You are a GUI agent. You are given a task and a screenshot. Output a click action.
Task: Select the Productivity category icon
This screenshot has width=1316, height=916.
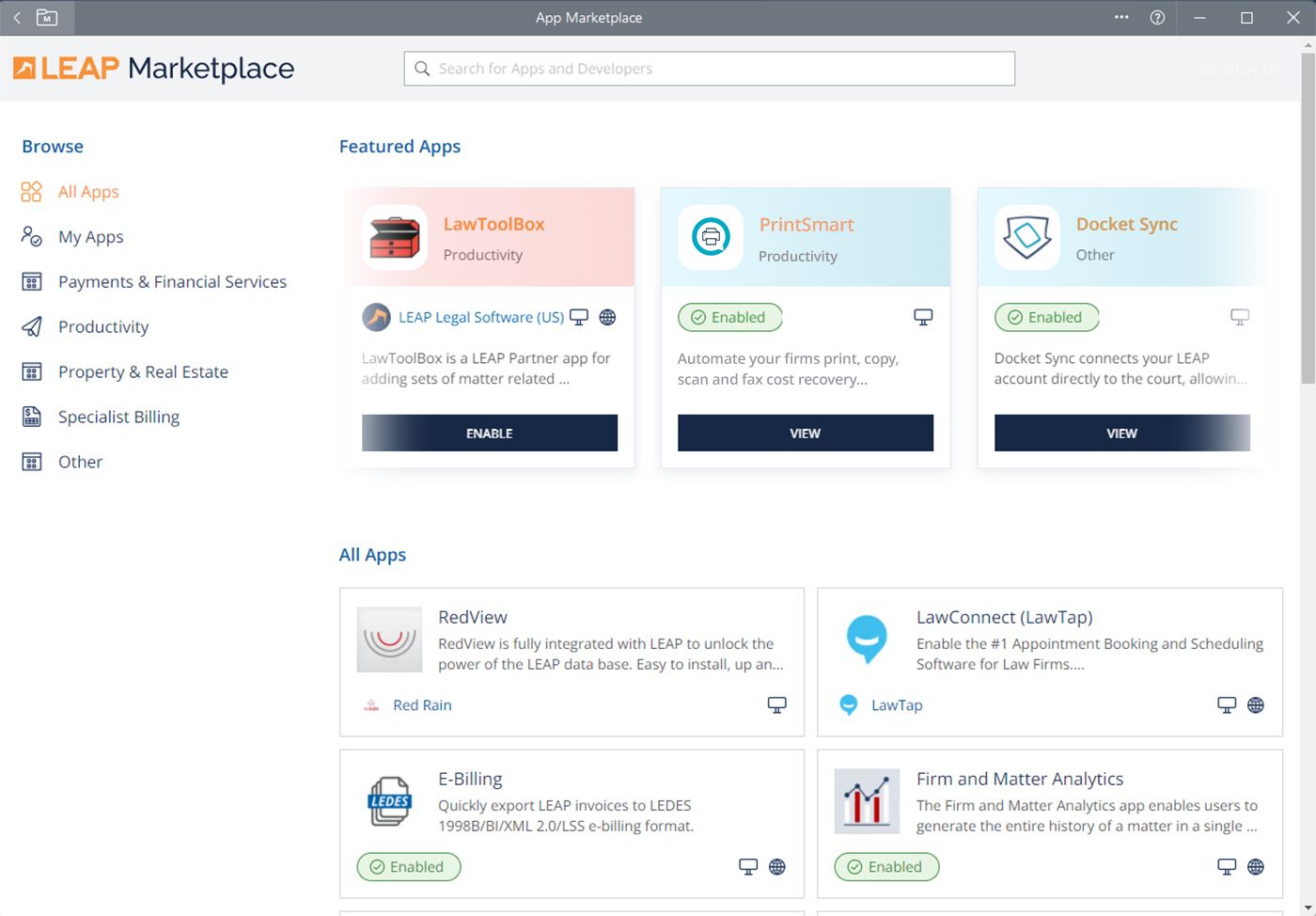coord(31,326)
